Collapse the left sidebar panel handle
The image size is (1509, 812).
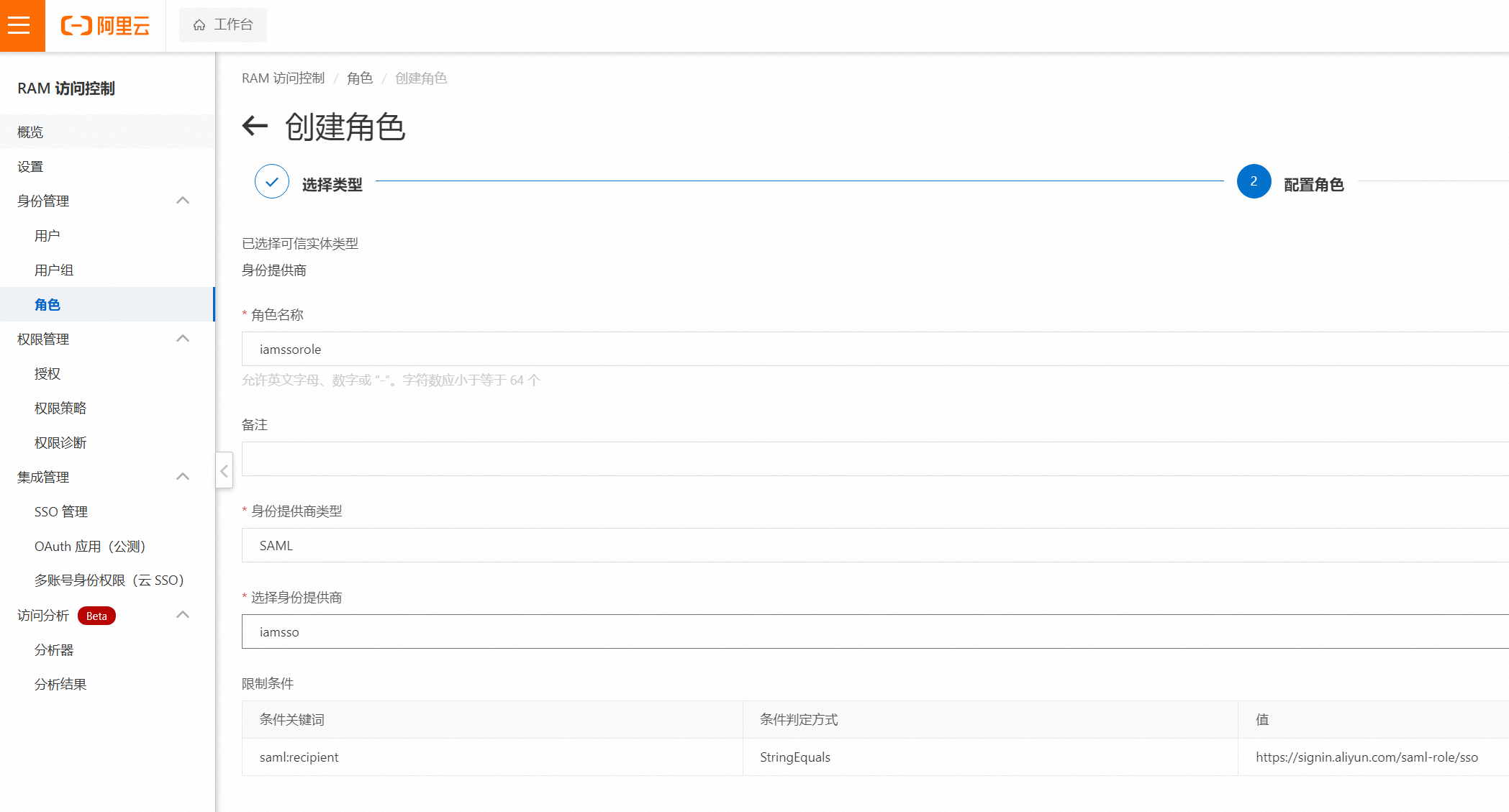224,471
